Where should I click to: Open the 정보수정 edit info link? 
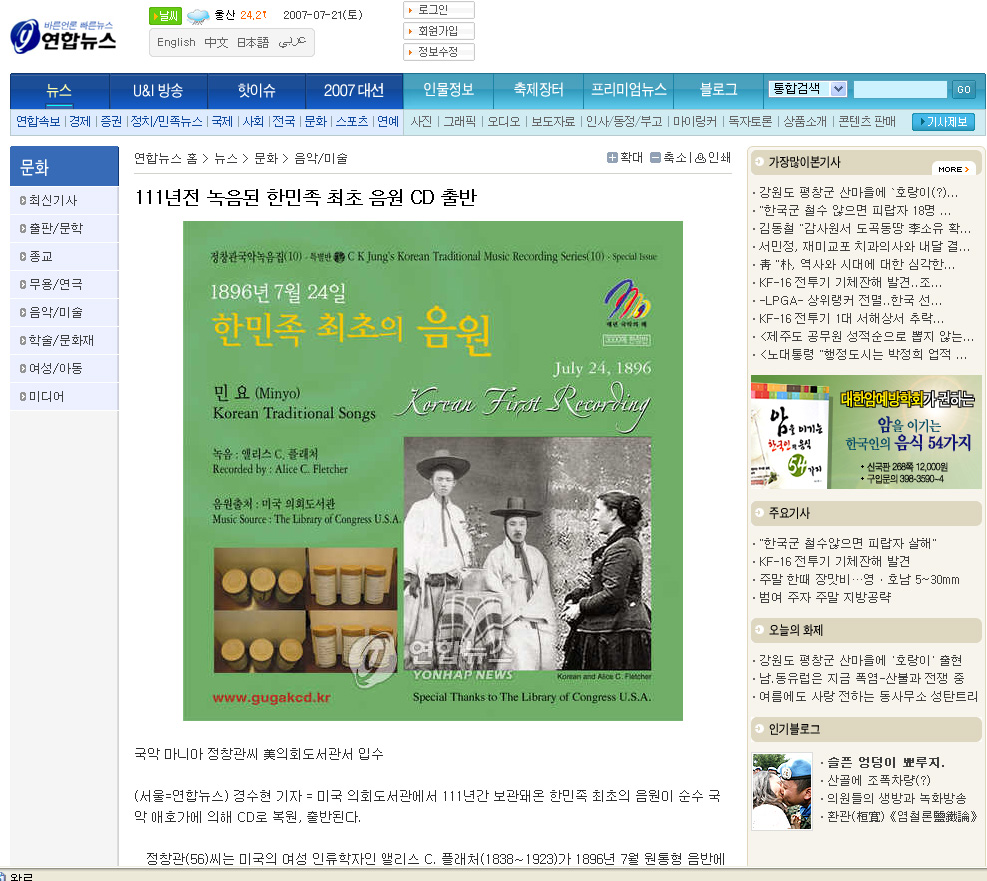pyautogui.click(x=439, y=52)
